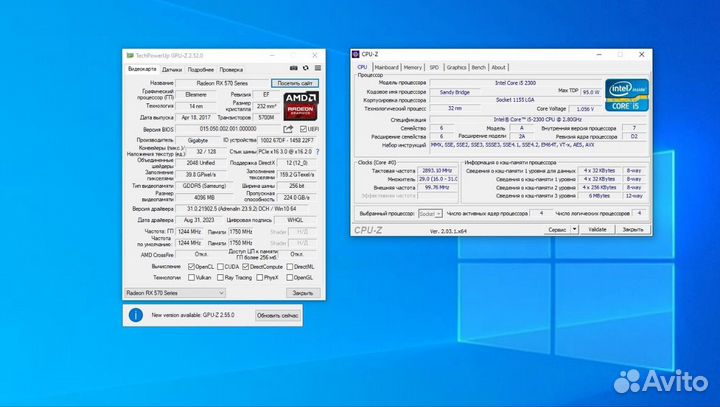Screen dimensions: 720x407
Task: Switch to the Подробнее tab in GPU-Z
Action: click(x=201, y=70)
